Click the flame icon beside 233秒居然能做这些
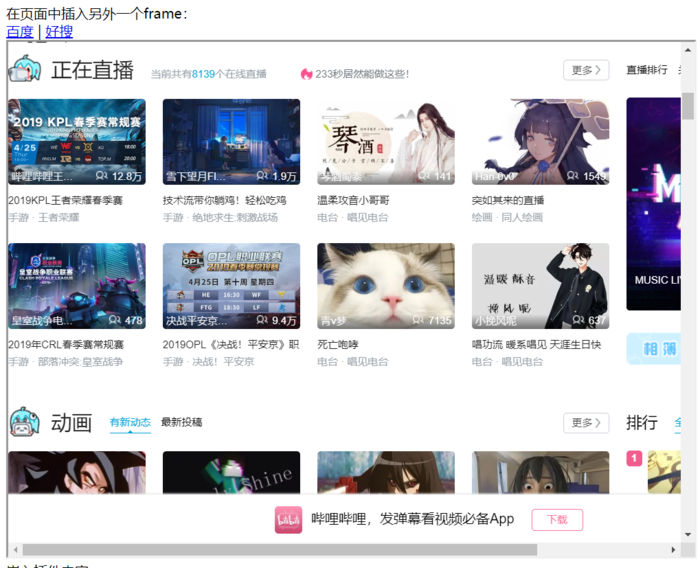This screenshot has width=700, height=568. (x=306, y=74)
